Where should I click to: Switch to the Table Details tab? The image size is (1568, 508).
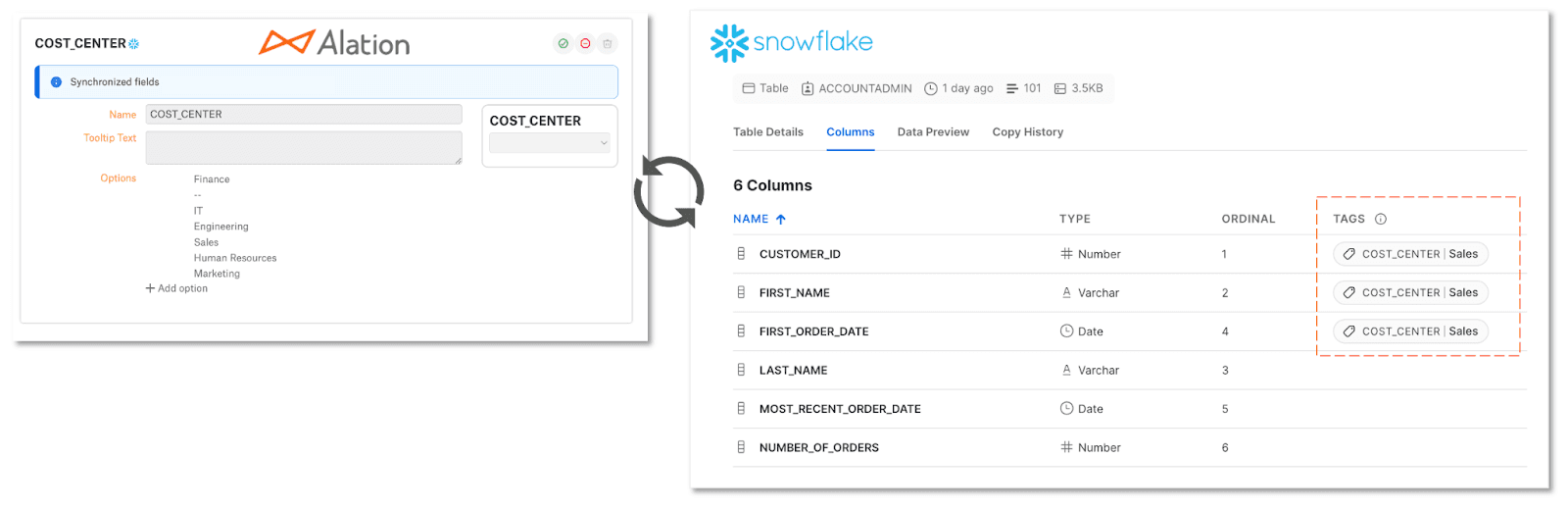[767, 132]
